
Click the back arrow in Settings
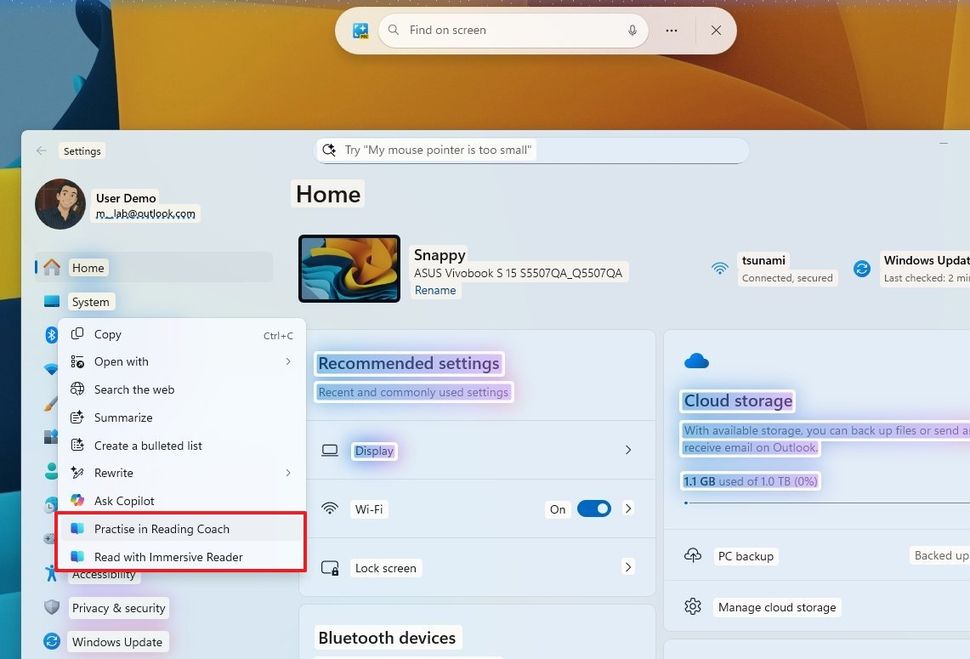coord(41,151)
